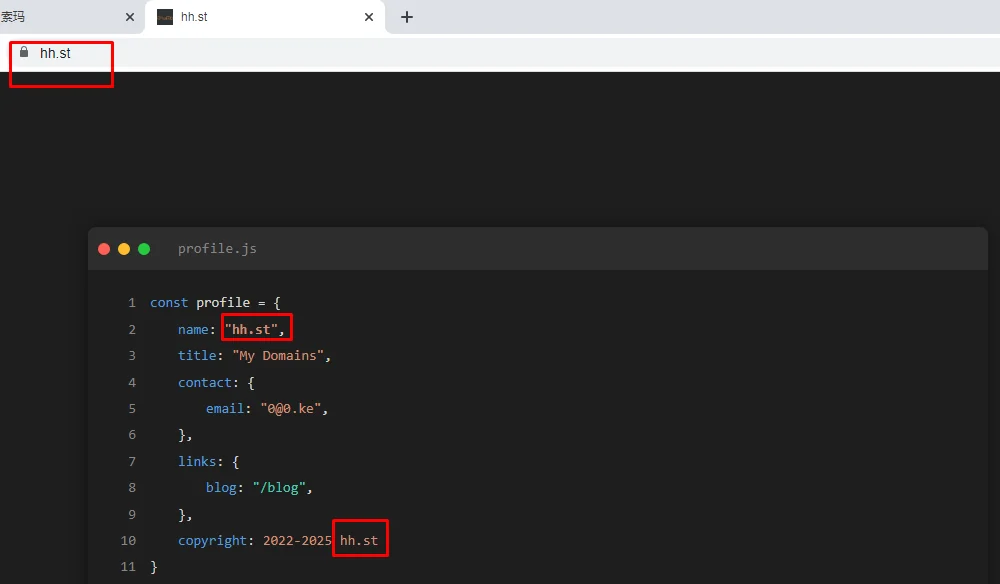Click the red window dot in code card
The image size is (1000, 584).
point(104,249)
